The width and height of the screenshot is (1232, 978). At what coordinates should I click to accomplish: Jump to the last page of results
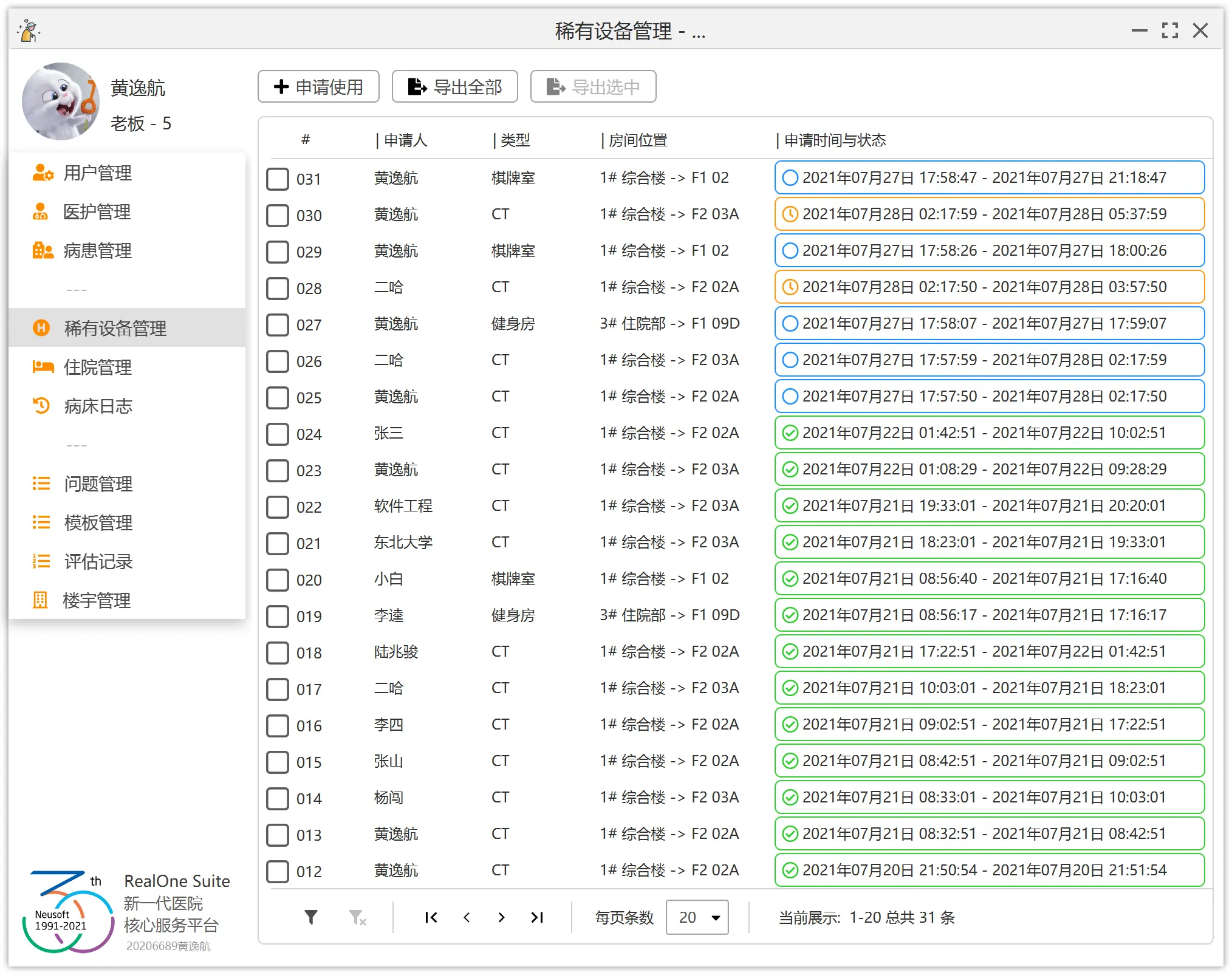click(537, 917)
